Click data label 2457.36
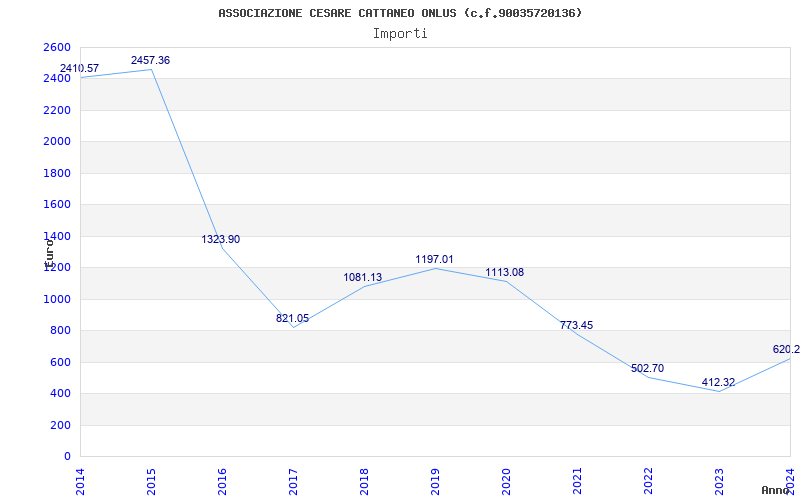This screenshot has height=500, width=800. coord(151,60)
